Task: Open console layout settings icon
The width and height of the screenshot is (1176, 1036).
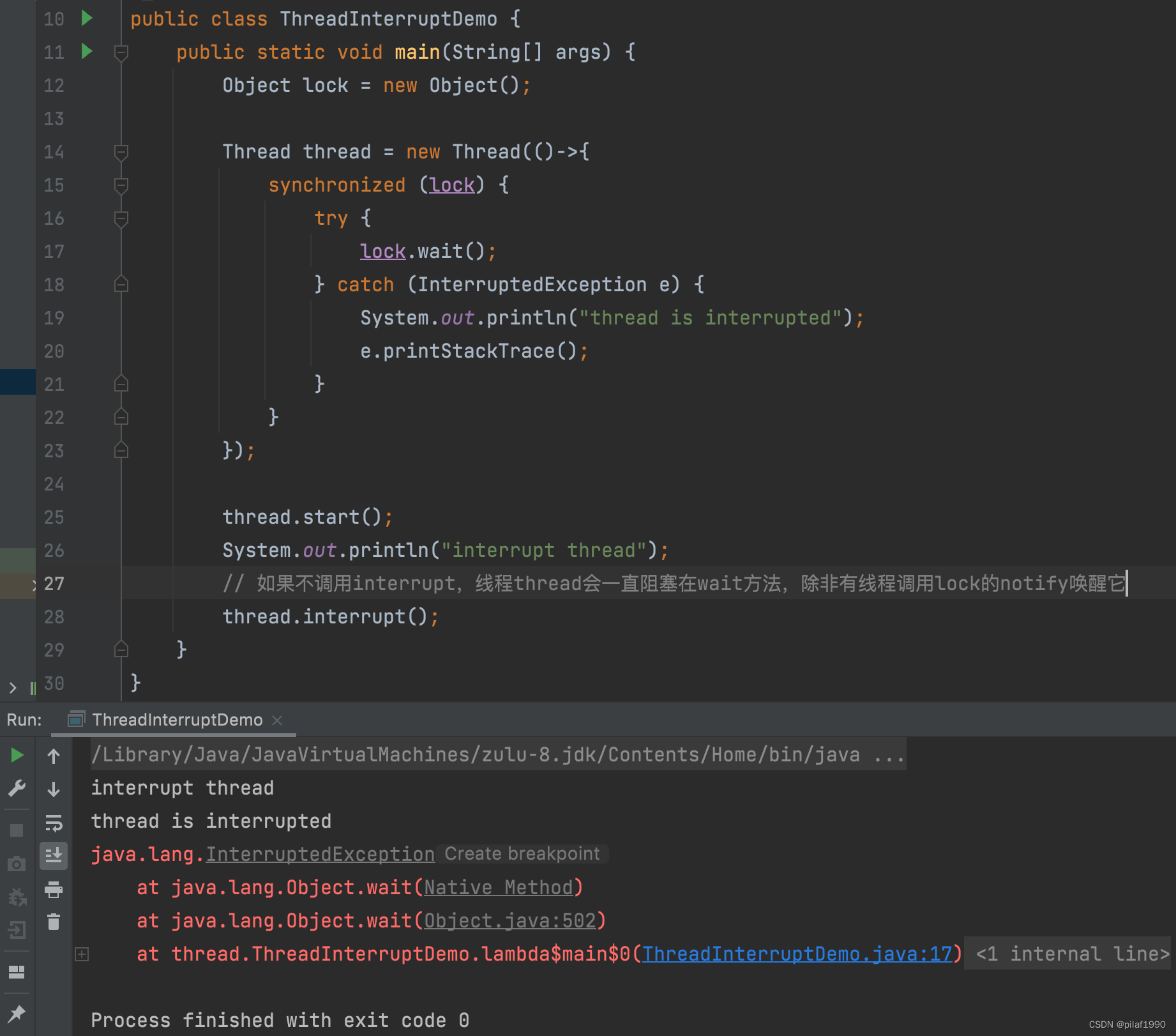Action: coord(17,971)
